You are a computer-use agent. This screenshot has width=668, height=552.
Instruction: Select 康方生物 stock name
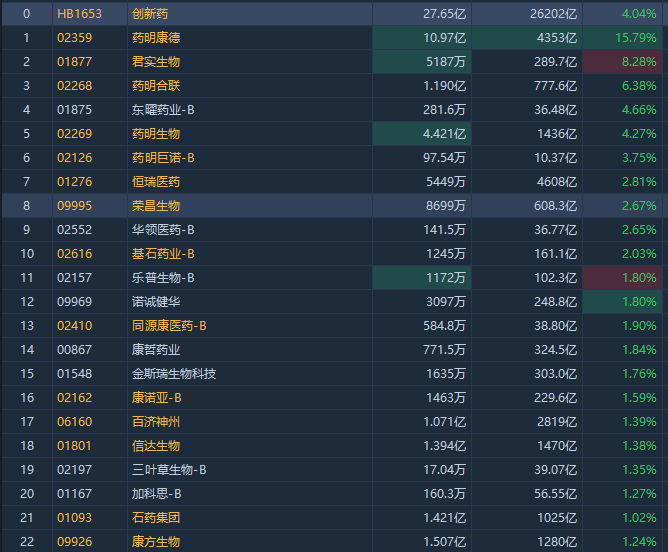coord(156,541)
